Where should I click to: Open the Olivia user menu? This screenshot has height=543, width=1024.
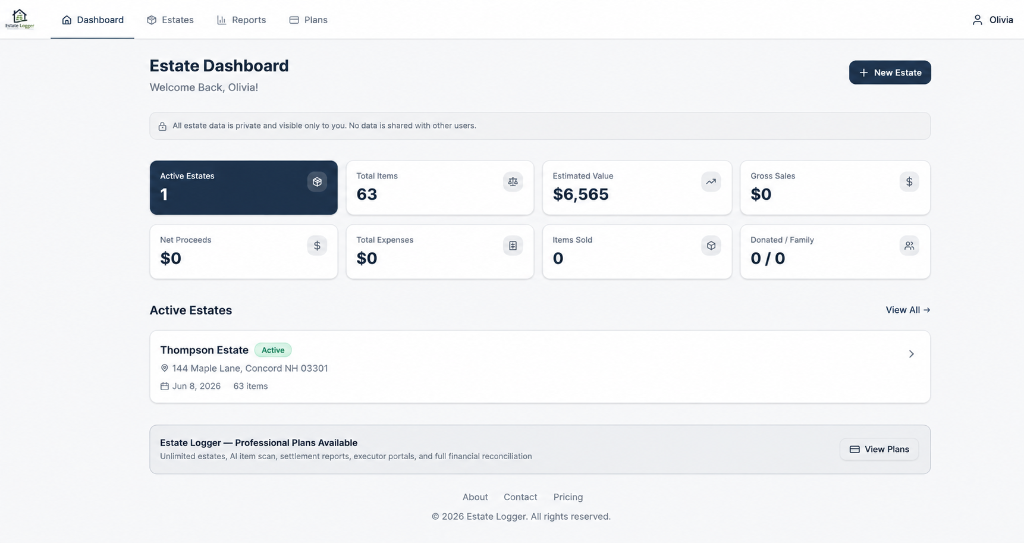pyautogui.click(x=992, y=20)
